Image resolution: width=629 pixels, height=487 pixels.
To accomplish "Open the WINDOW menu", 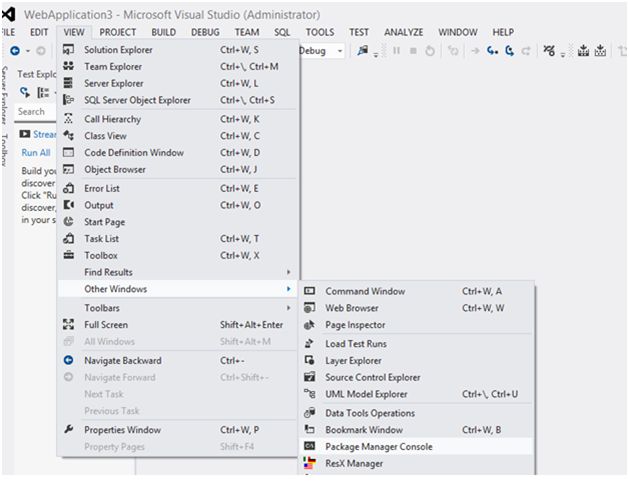I will point(458,32).
